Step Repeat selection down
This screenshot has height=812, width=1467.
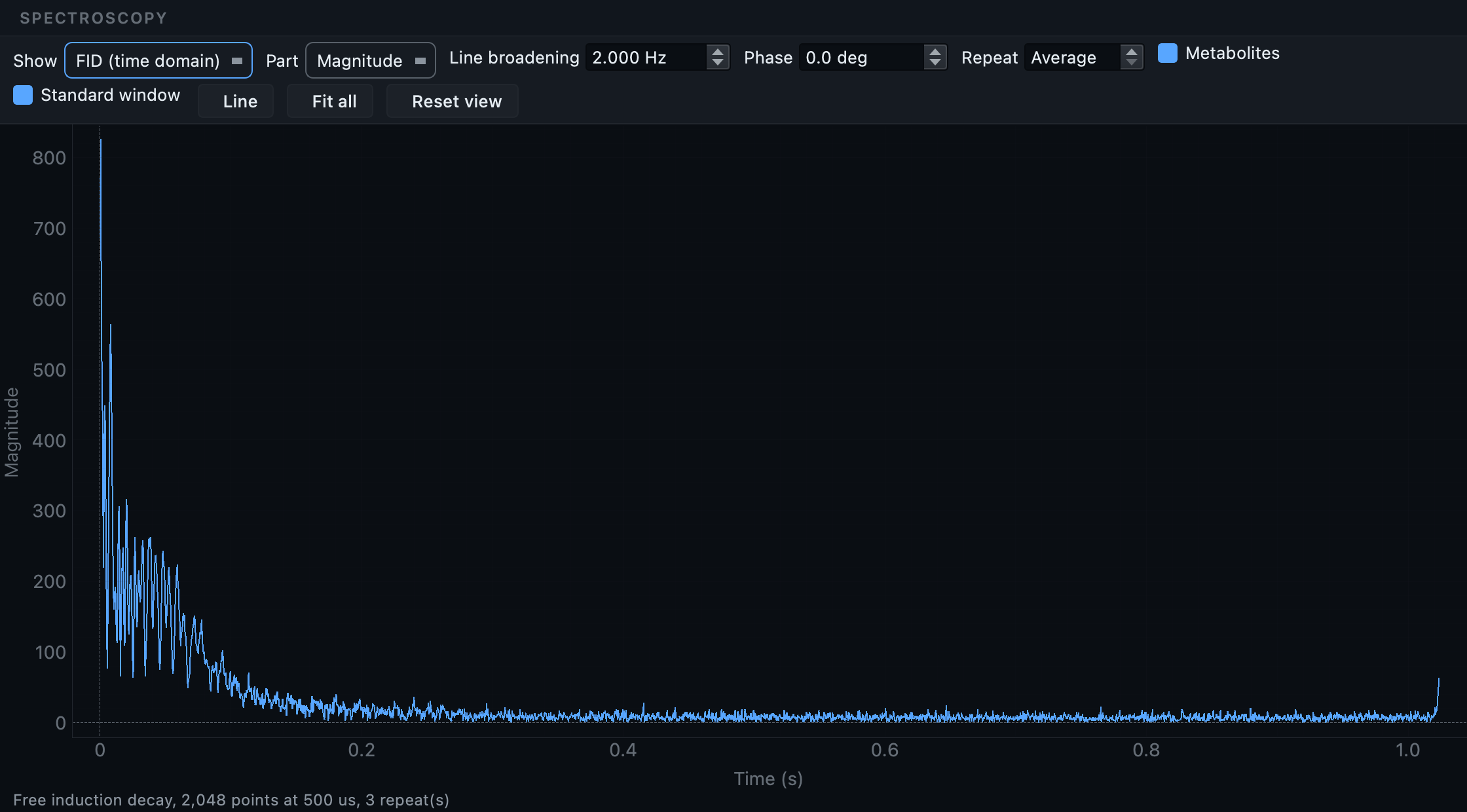(x=1132, y=64)
